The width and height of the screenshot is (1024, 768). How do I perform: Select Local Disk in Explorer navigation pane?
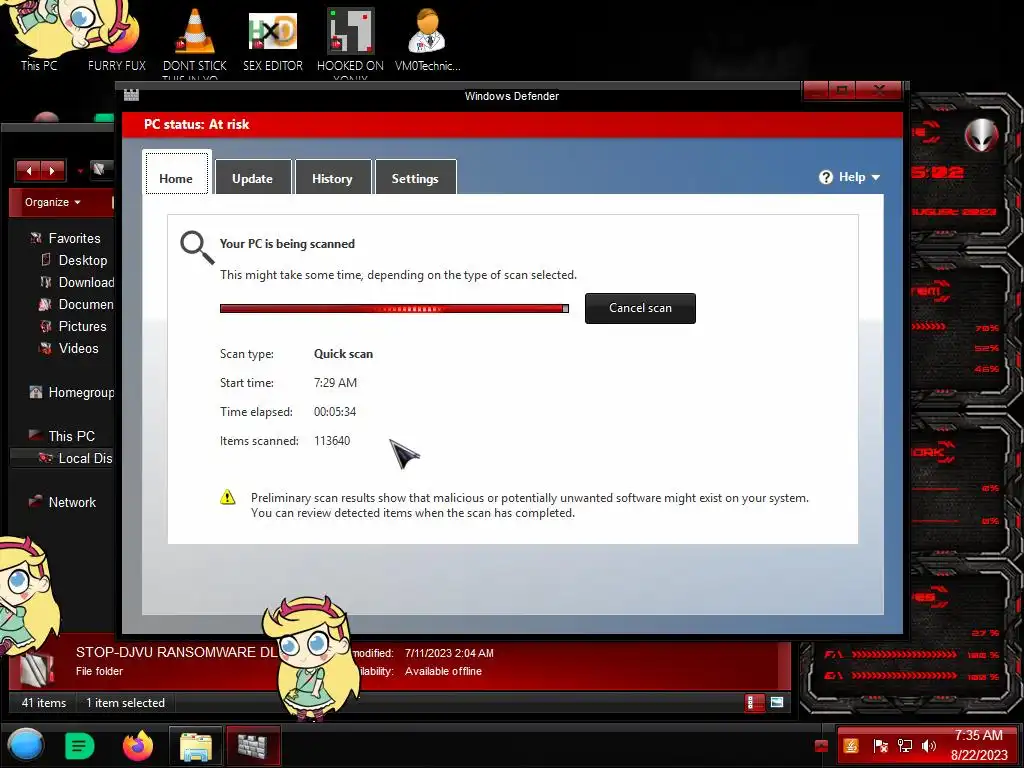pyautogui.click(x=63, y=458)
